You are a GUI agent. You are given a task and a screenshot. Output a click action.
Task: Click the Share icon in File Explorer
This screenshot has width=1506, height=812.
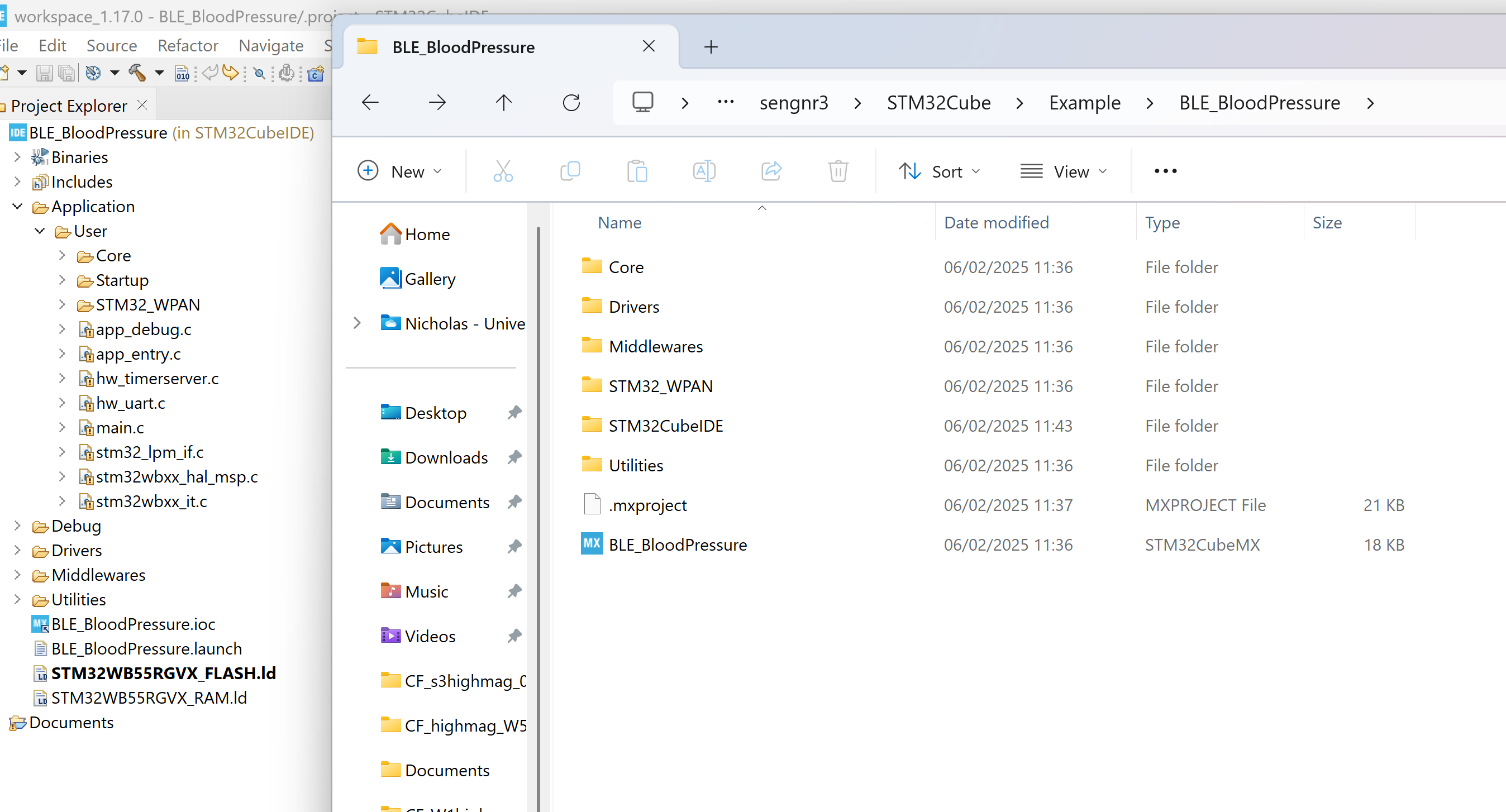click(x=771, y=171)
